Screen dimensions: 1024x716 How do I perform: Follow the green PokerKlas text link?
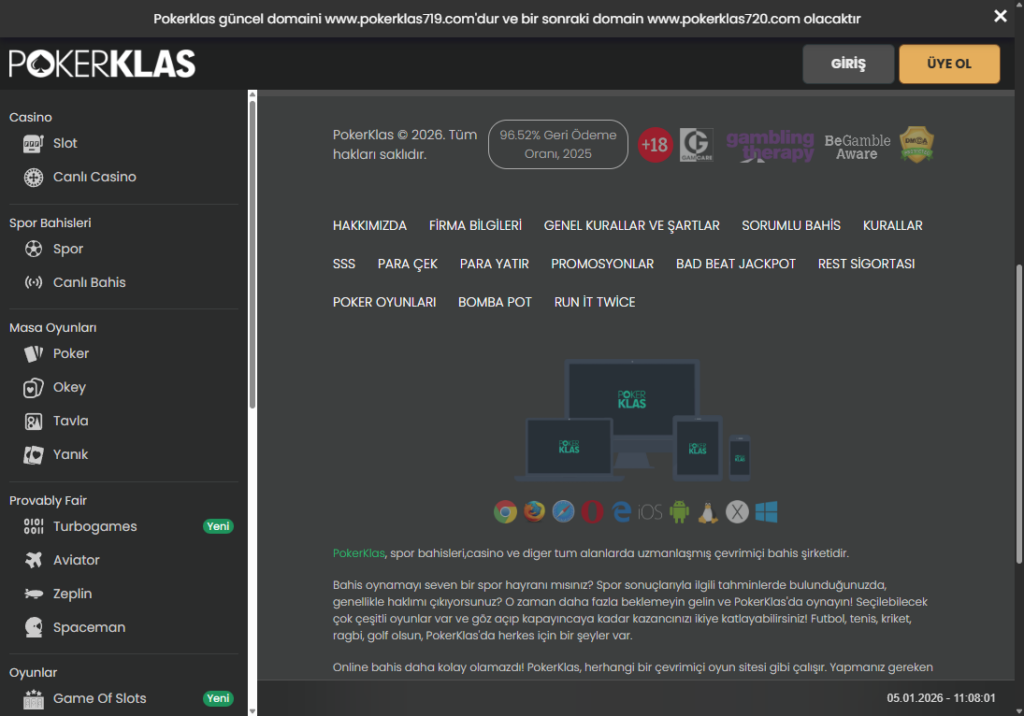359,553
